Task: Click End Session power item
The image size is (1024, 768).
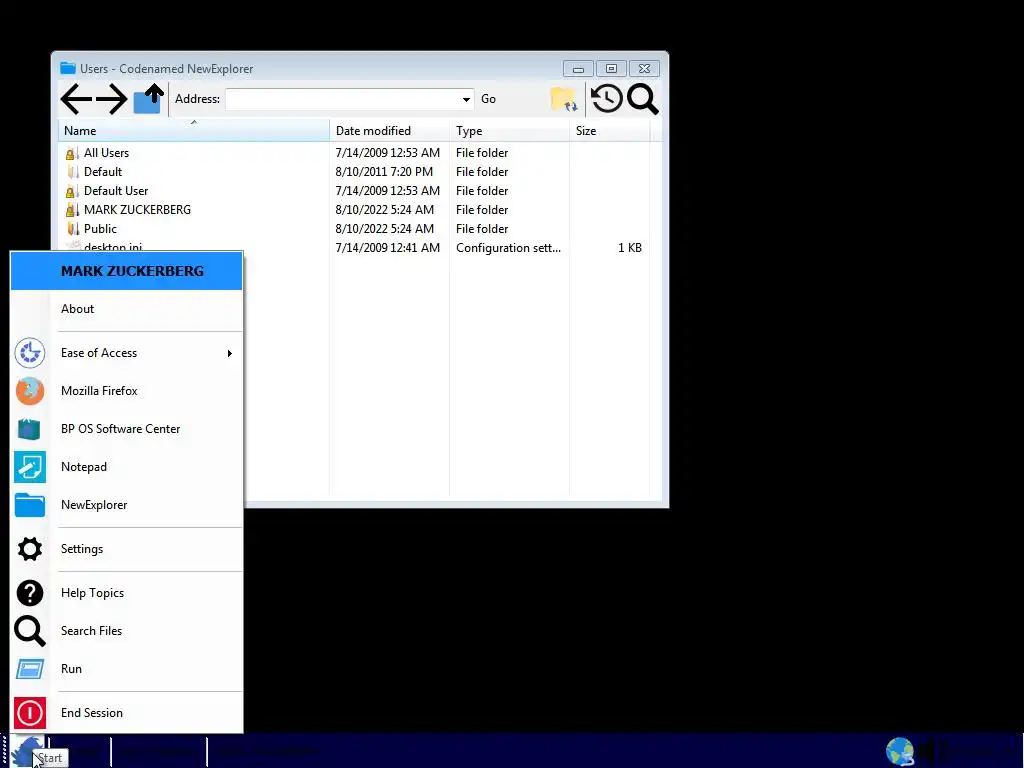Action: click(x=127, y=712)
